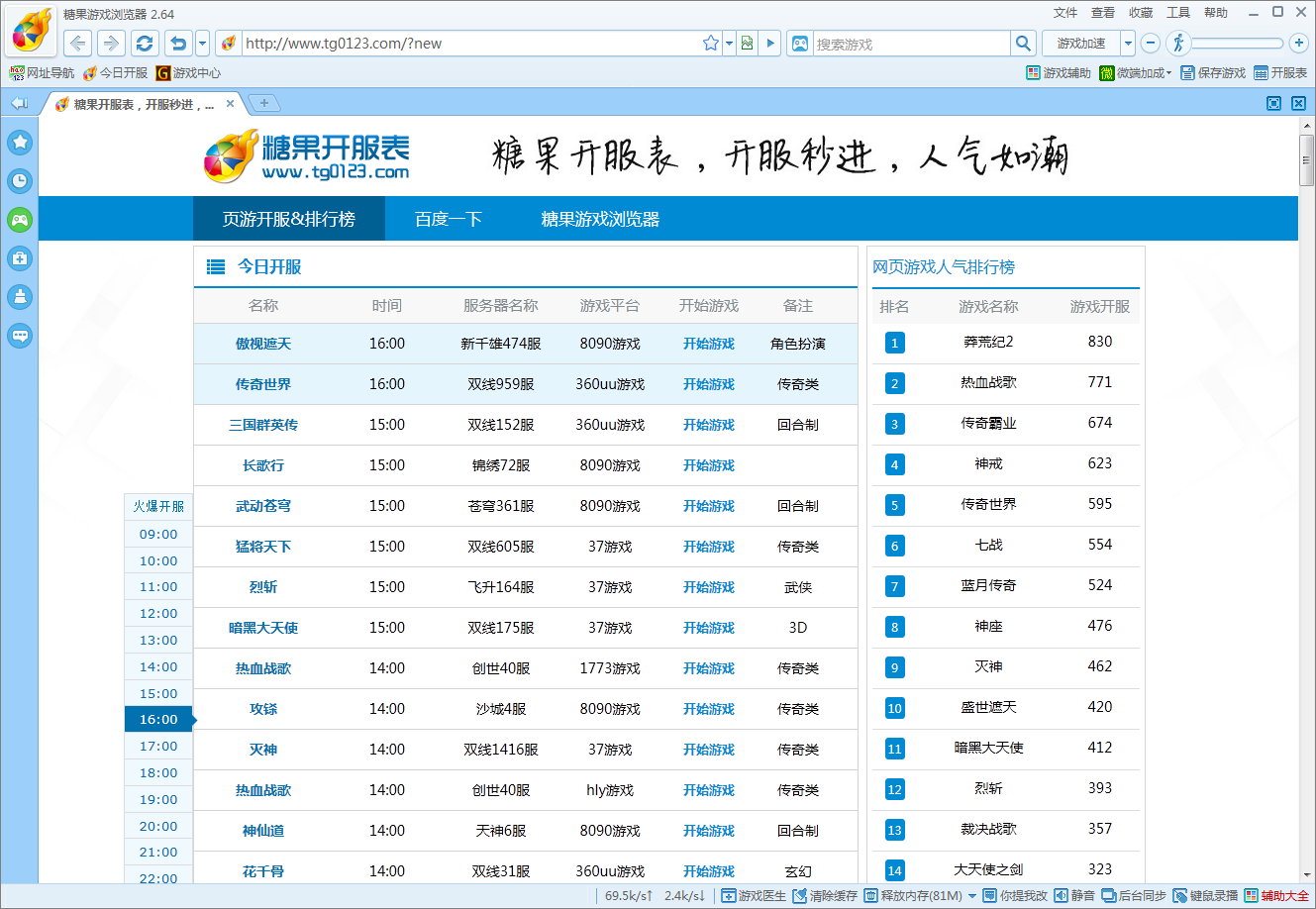
Task: Open the gamepad icon in sidebar
Action: click(20, 220)
